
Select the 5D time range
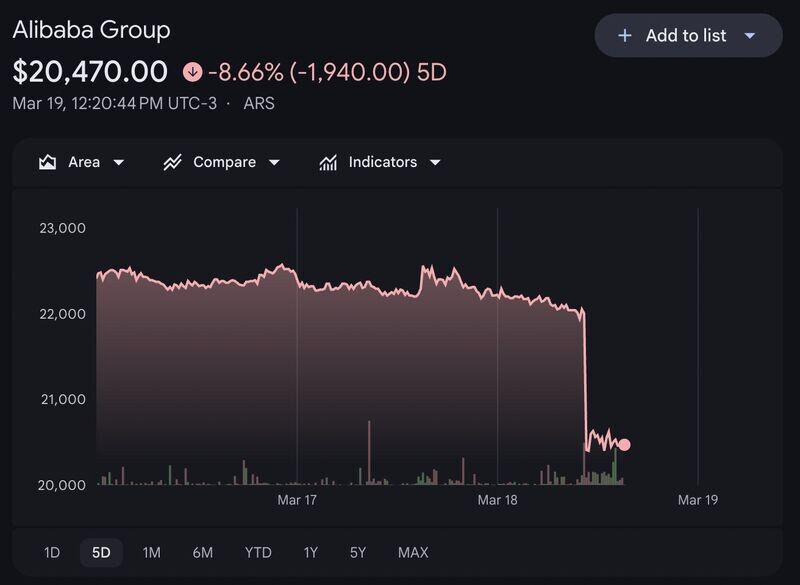point(101,552)
